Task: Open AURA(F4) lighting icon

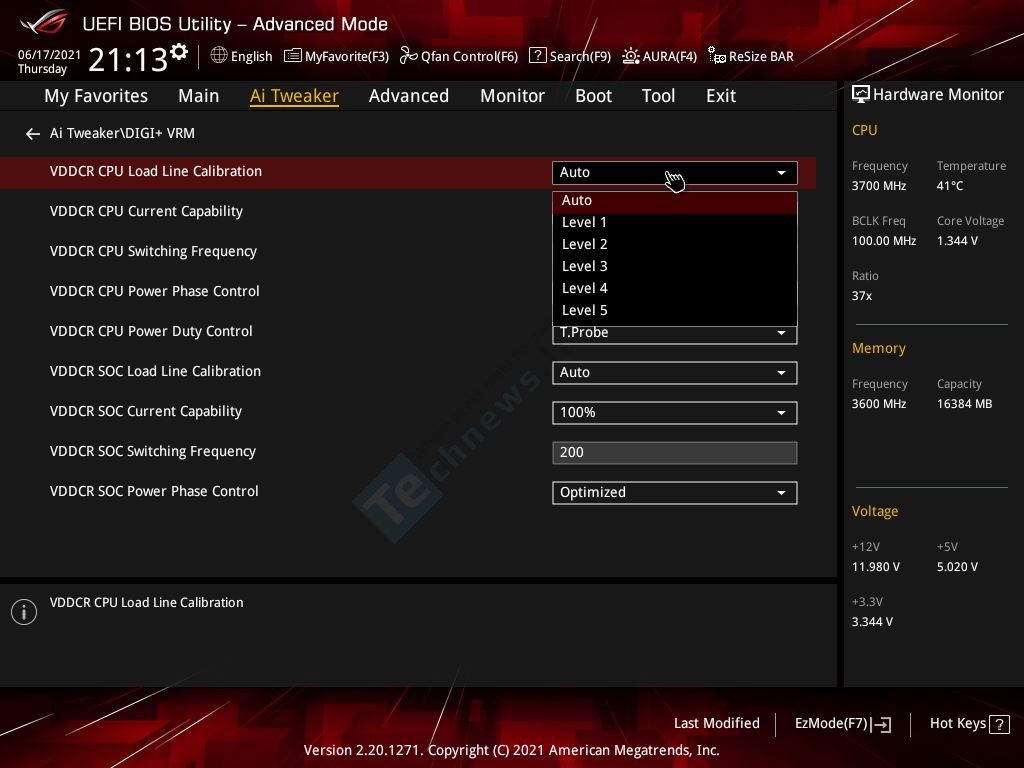Action: (x=630, y=56)
